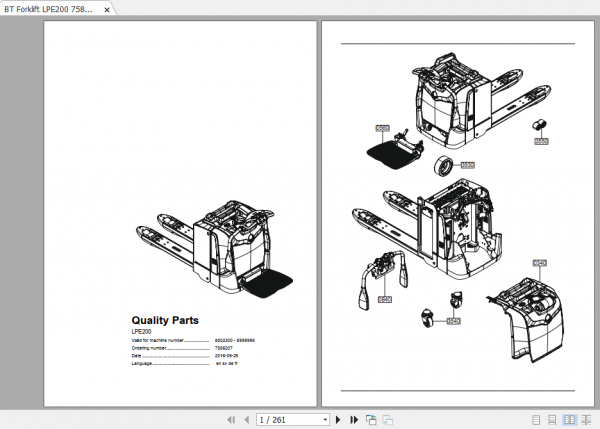Click the previous view navigation icon
The image size is (600, 429).
click(x=371, y=420)
